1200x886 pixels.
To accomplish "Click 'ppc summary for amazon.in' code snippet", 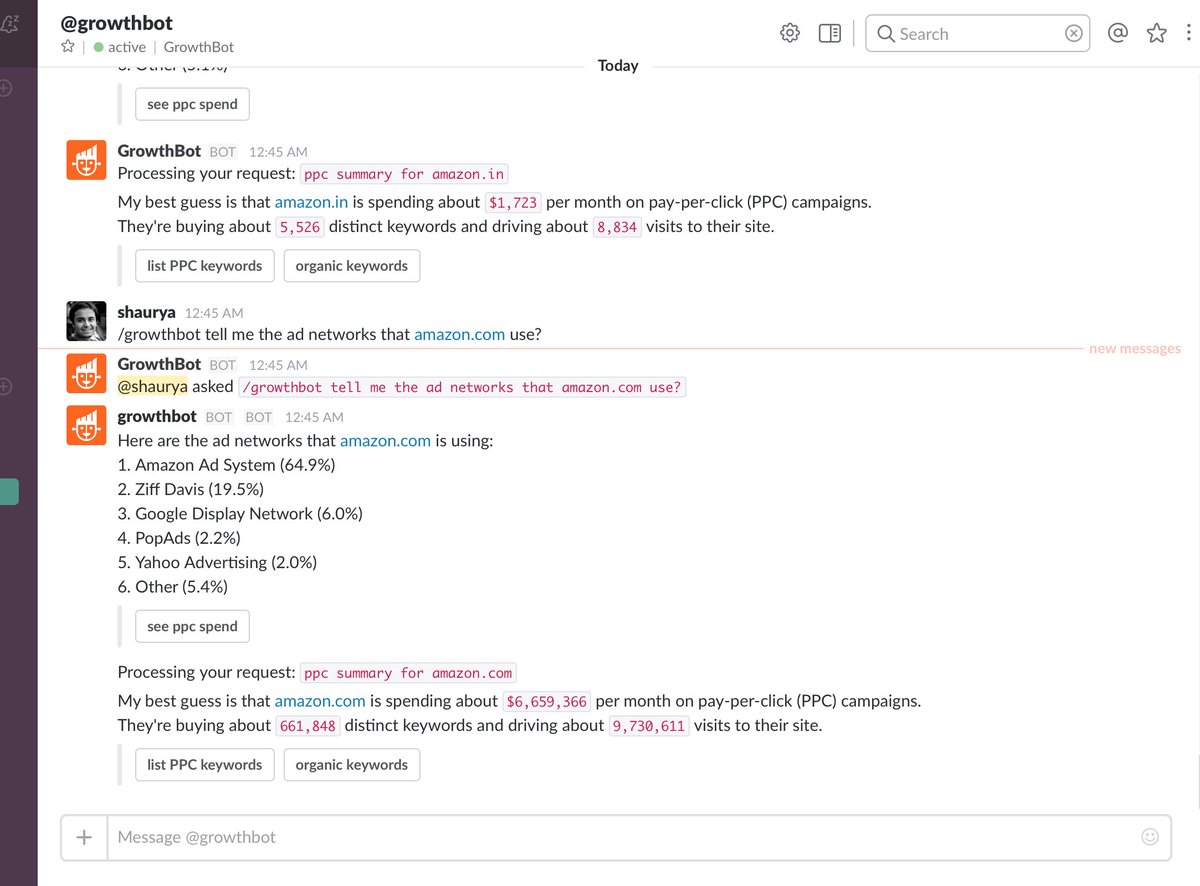I will pyautogui.click(x=404, y=174).
